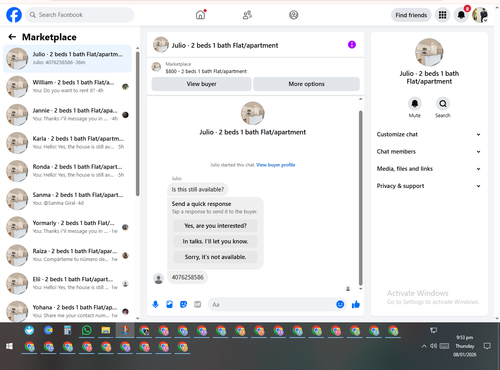Click the back arrow beside Marketplace
This screenshot has width=500, height=370.
click(12, 37)
